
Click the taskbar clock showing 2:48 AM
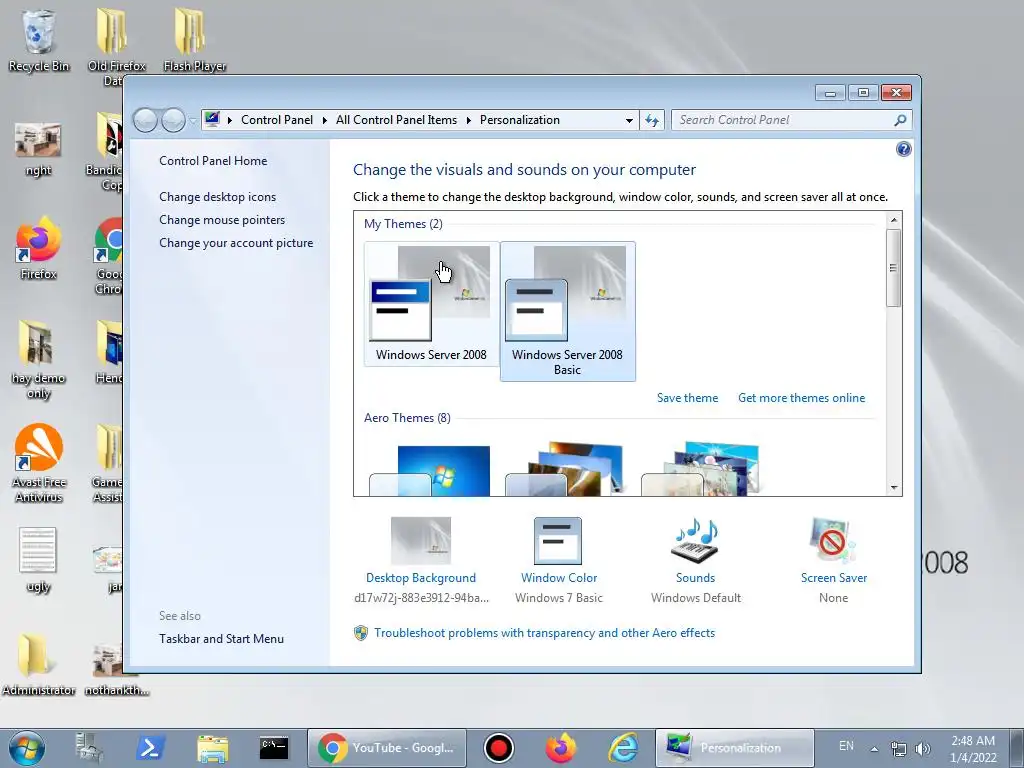[x=973, y=749]
